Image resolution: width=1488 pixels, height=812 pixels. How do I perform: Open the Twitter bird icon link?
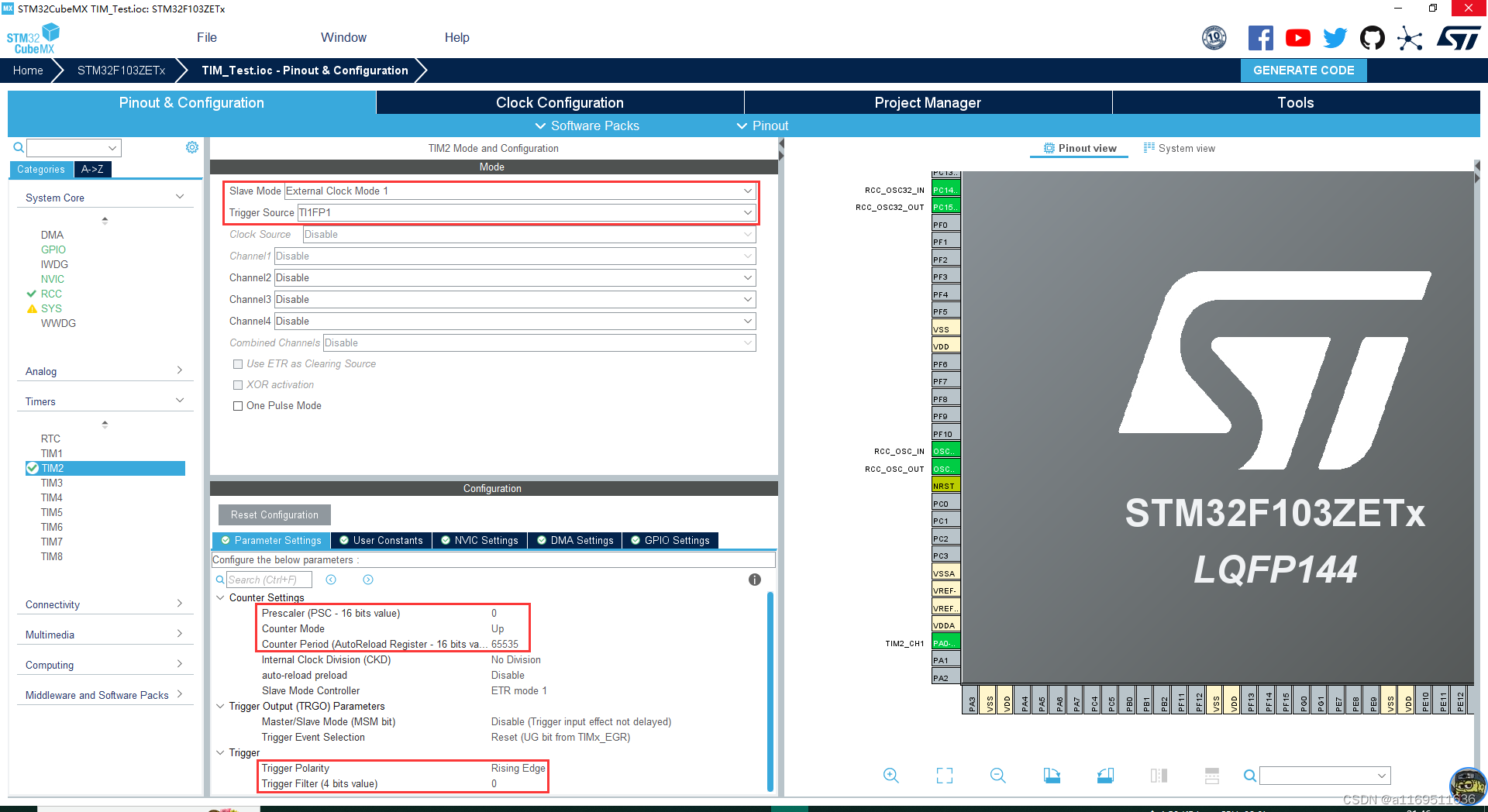tap(1335, 38)
